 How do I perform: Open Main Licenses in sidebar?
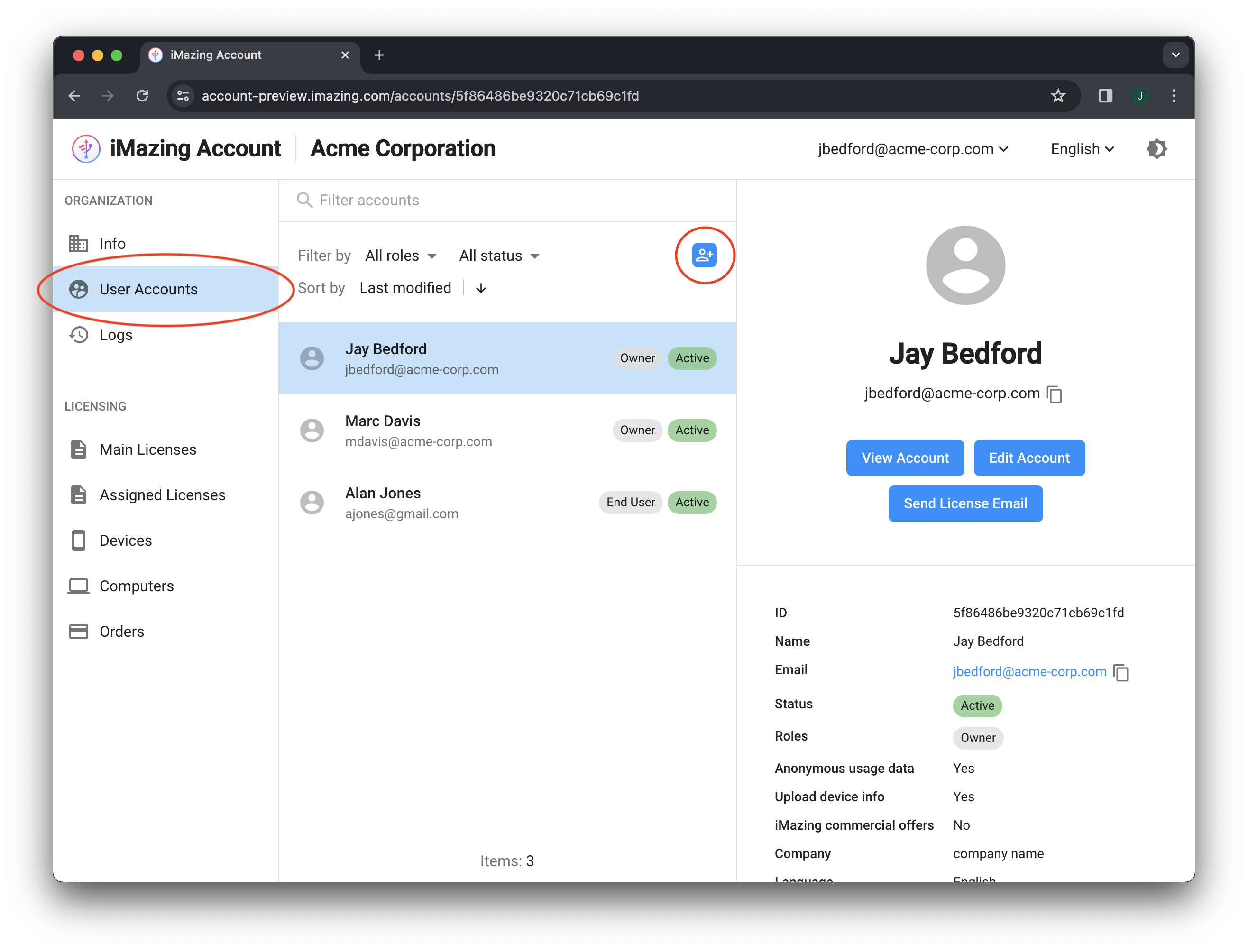pos(165,449)
